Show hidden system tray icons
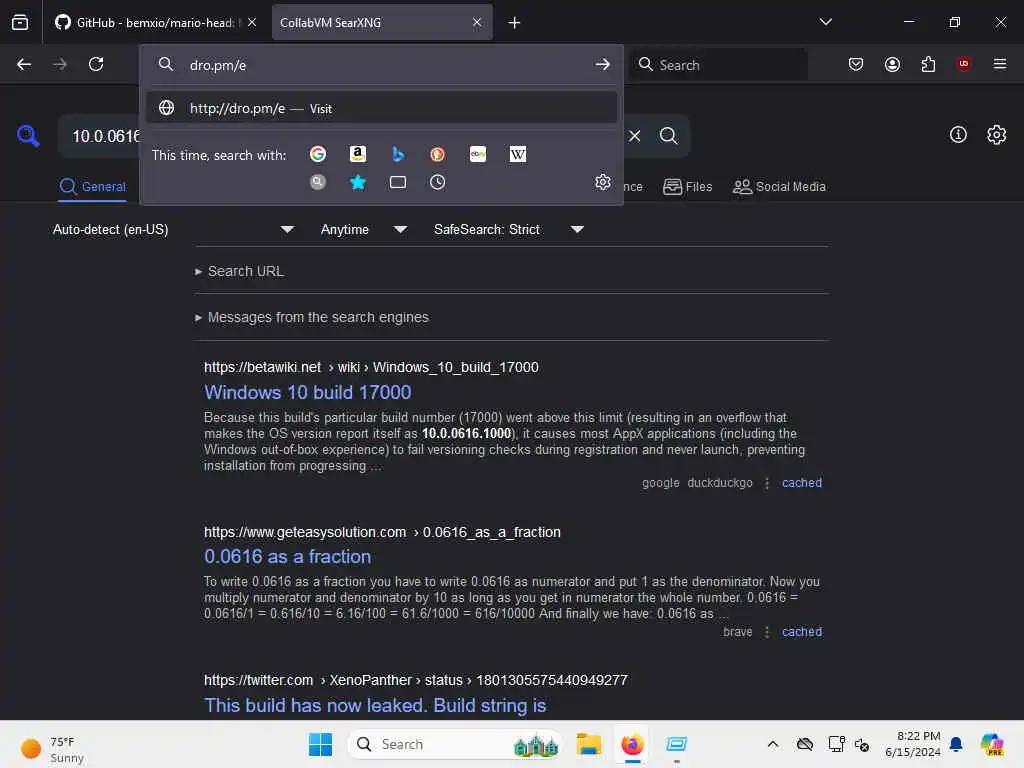Screen dimensions: 1024x768 click(773, 744)
